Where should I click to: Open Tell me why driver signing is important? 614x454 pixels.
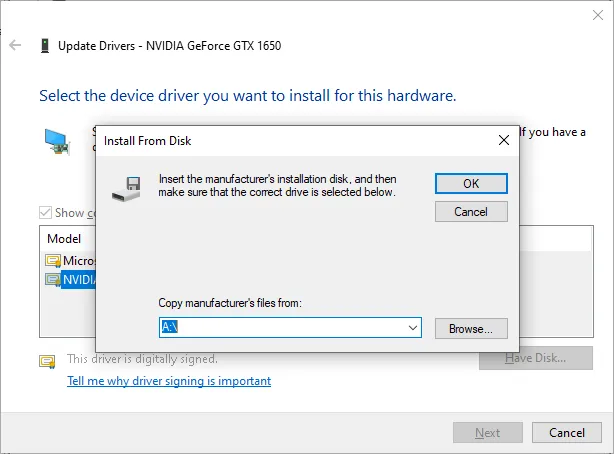click(168, 381)
